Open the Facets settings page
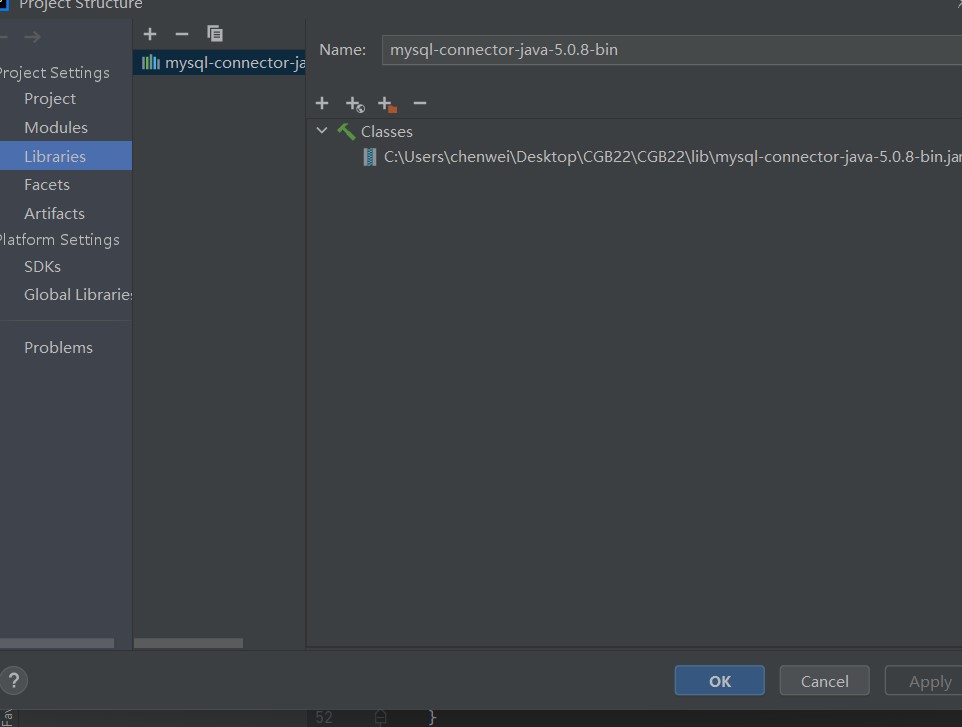Viewport: 962px width, 727px height. pos(47,185)
